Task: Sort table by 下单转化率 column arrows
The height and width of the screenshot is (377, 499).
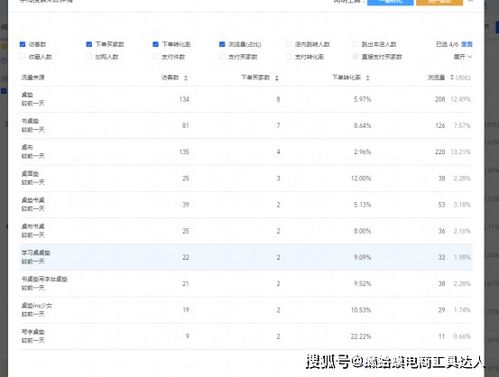Action: [368, 78]
